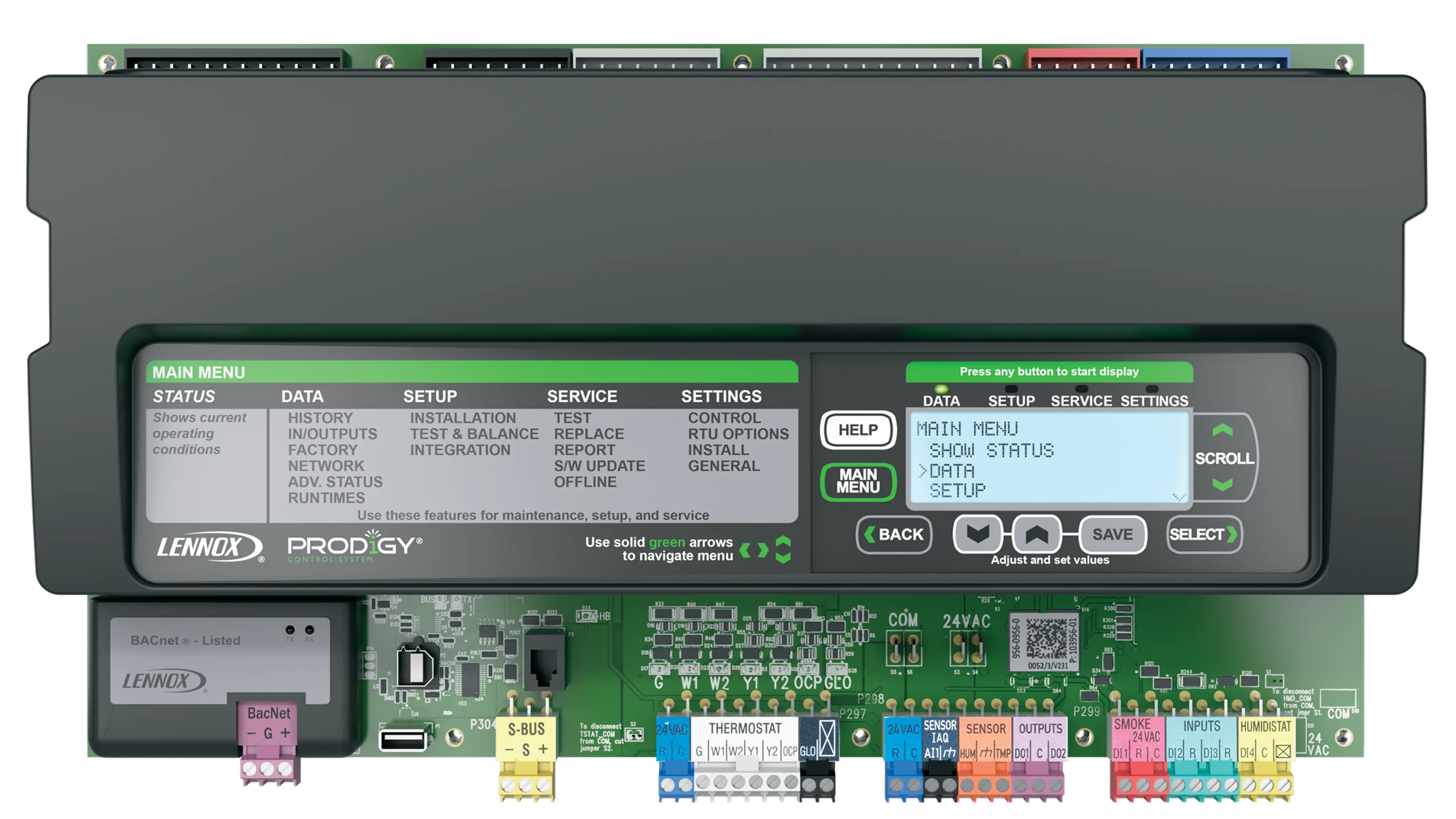This screenshot has height=819, width=1456.
Task: Click the BACnet Listed module label
Action: (x=185, y=640)
